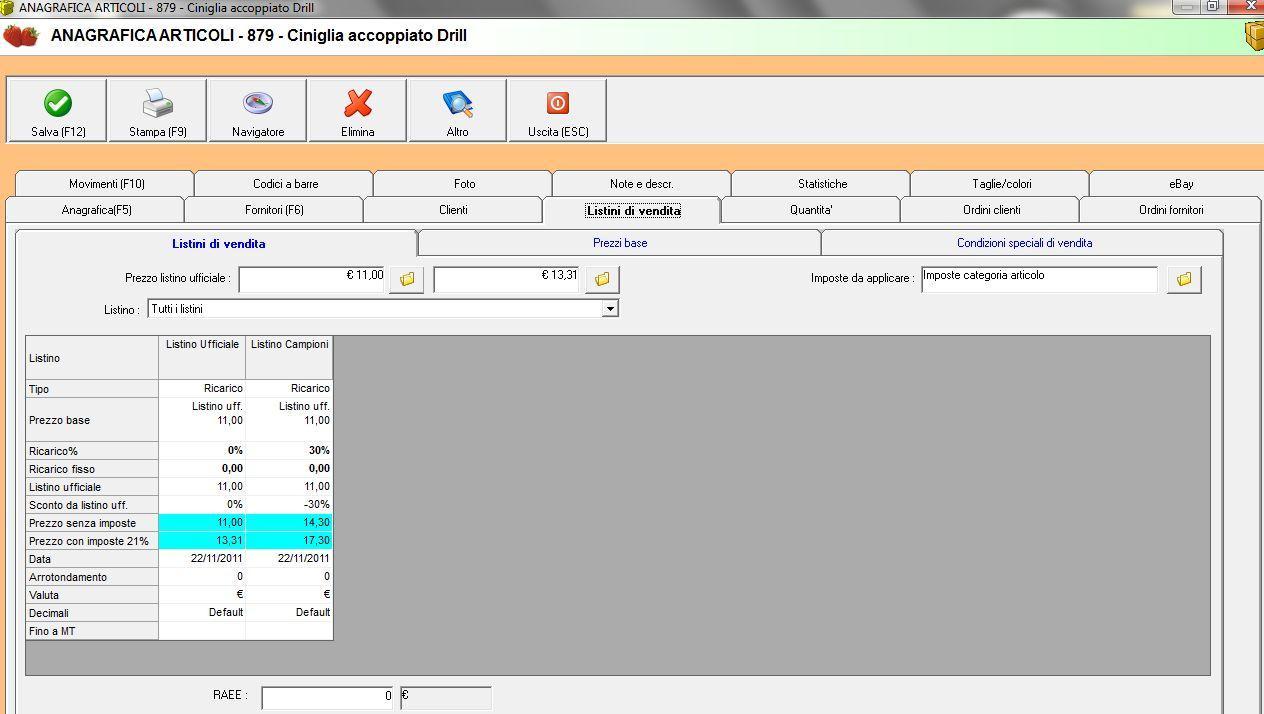Open the Altro magnifier menu

coord(457,111)
